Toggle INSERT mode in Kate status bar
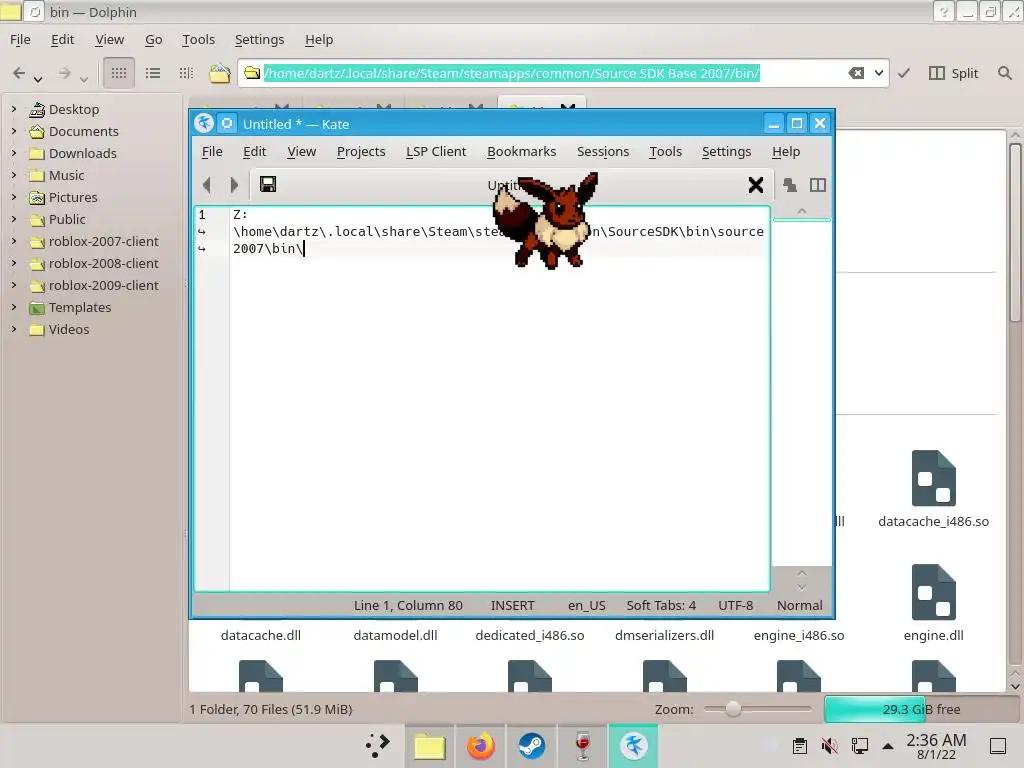The width and height of the screenshot is (1024, 768). pos(513,605)
